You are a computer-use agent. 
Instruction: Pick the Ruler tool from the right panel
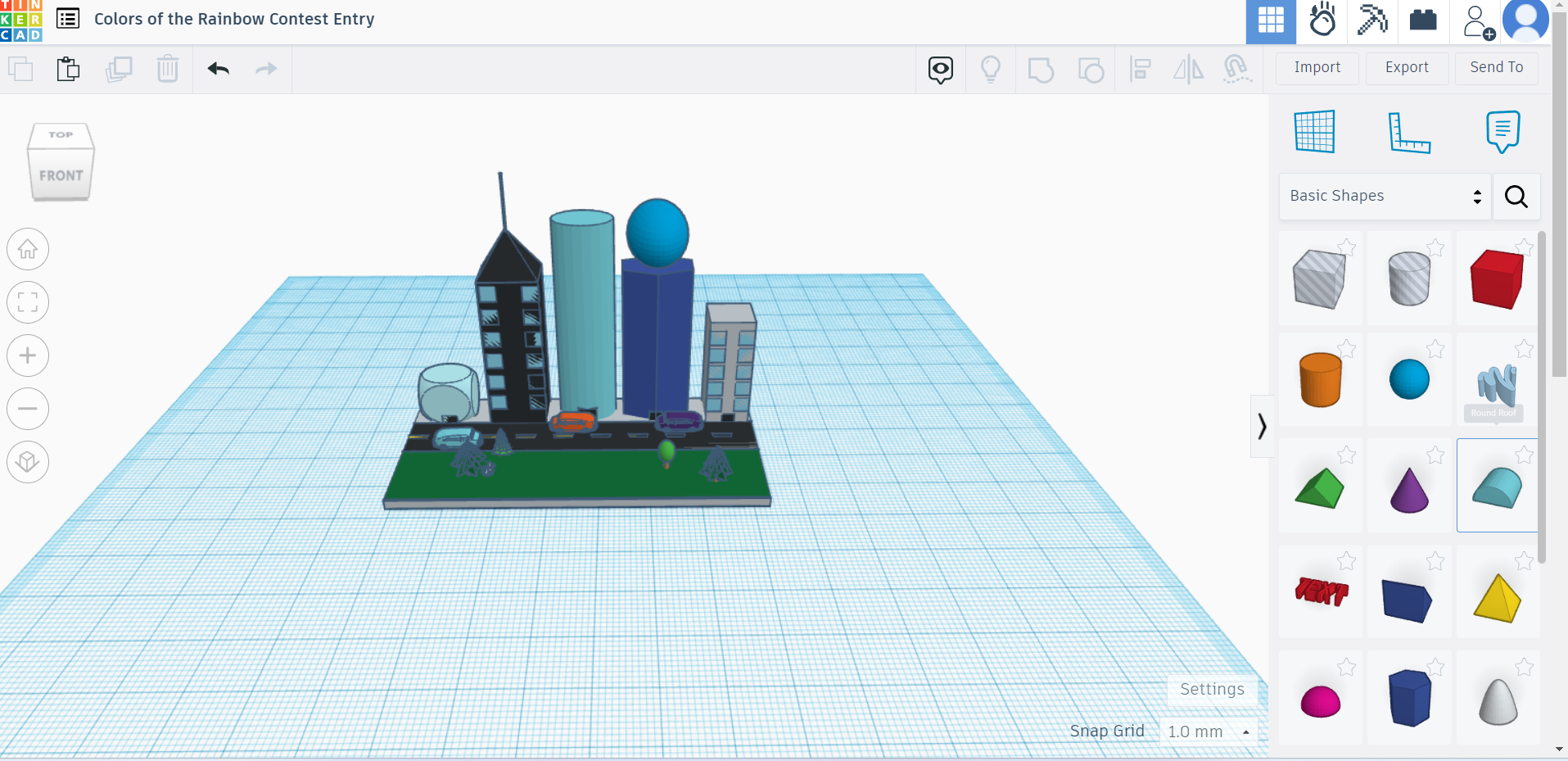click(x=1410, y=131)
